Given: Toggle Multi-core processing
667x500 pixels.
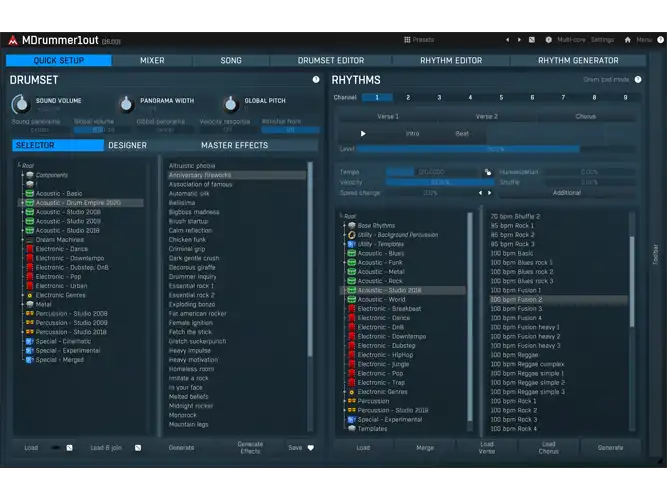Looking at the screenshot, I should click(x=571, y=40).
